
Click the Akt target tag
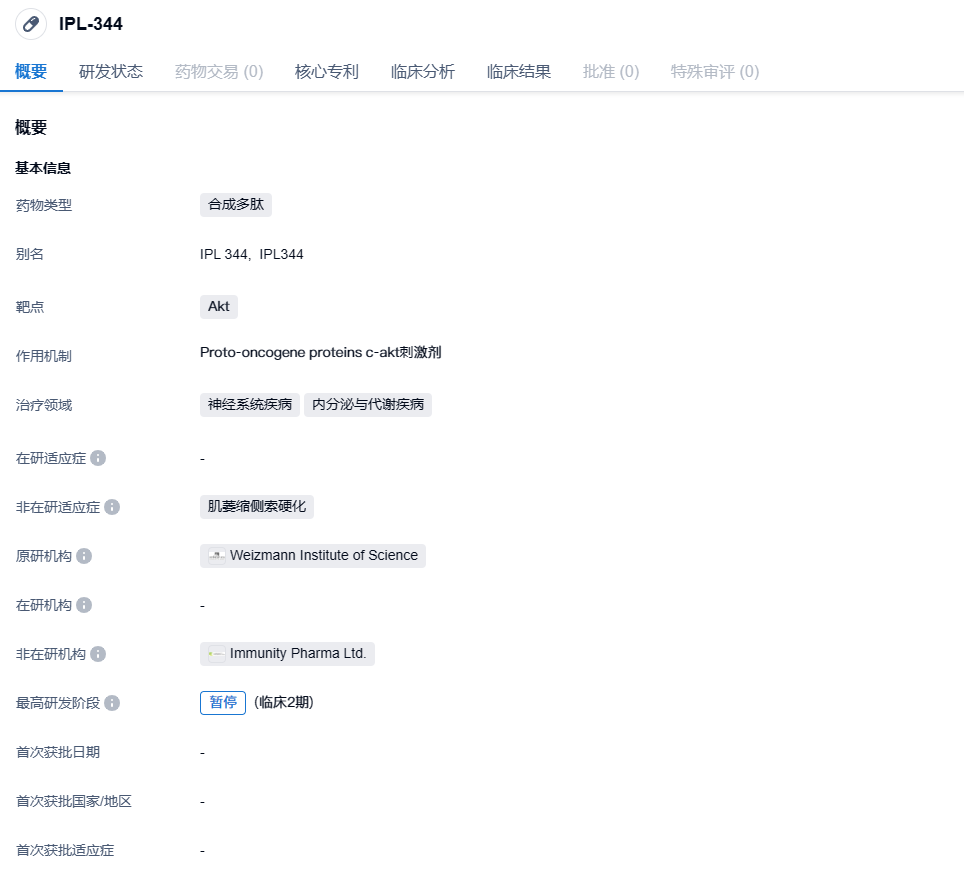(219, 307)
